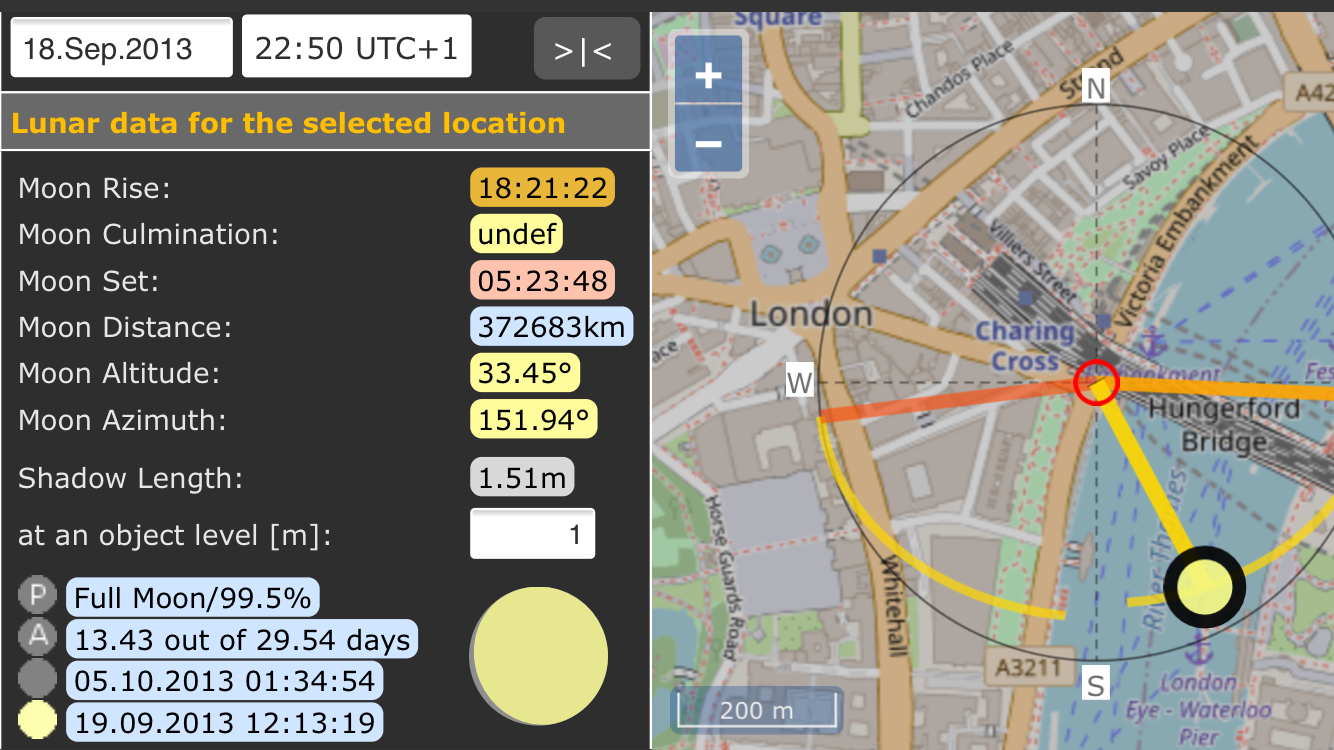Screen dimensions: 1334x750
Task: Click full moon date 19.09.2013 12:13:19
Action: point(225,722)
